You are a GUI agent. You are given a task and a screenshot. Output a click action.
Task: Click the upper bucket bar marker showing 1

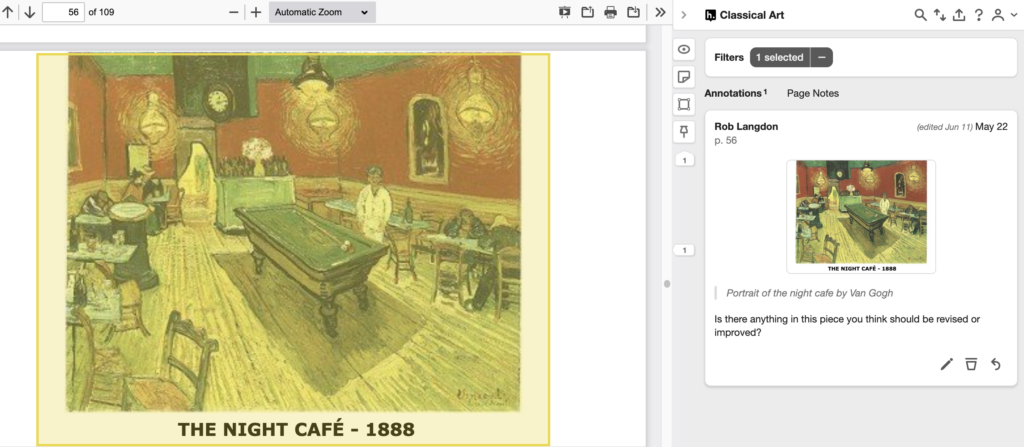(x=684, y=160)
